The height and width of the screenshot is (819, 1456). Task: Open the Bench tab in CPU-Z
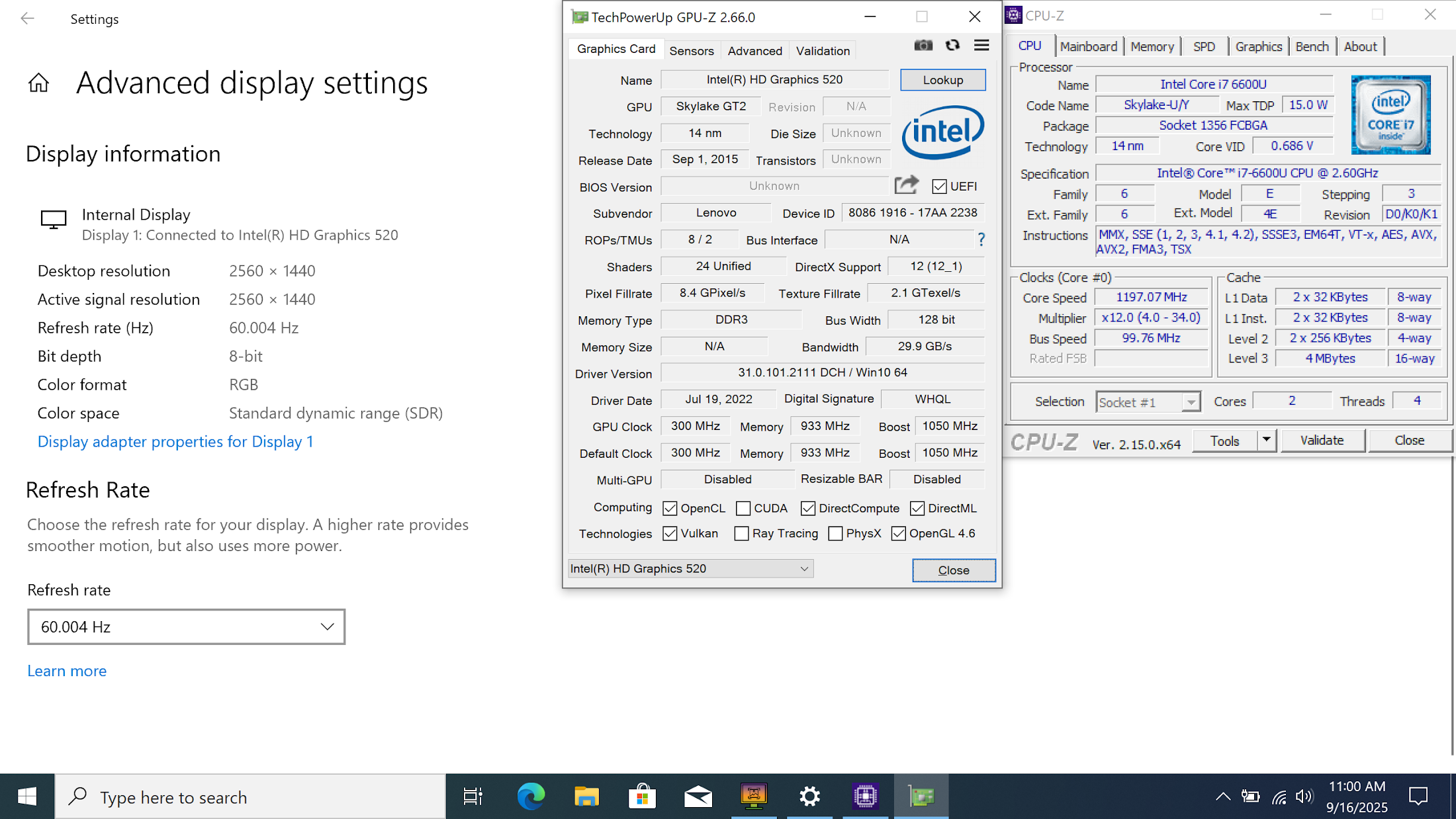1312,46
